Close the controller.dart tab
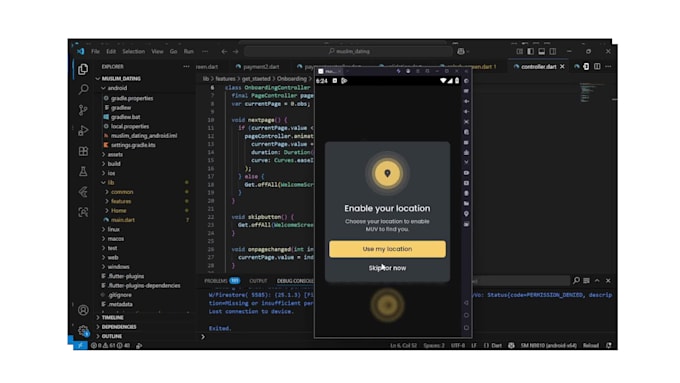This screenshot has height=383, width=680. tap(562, 66)
